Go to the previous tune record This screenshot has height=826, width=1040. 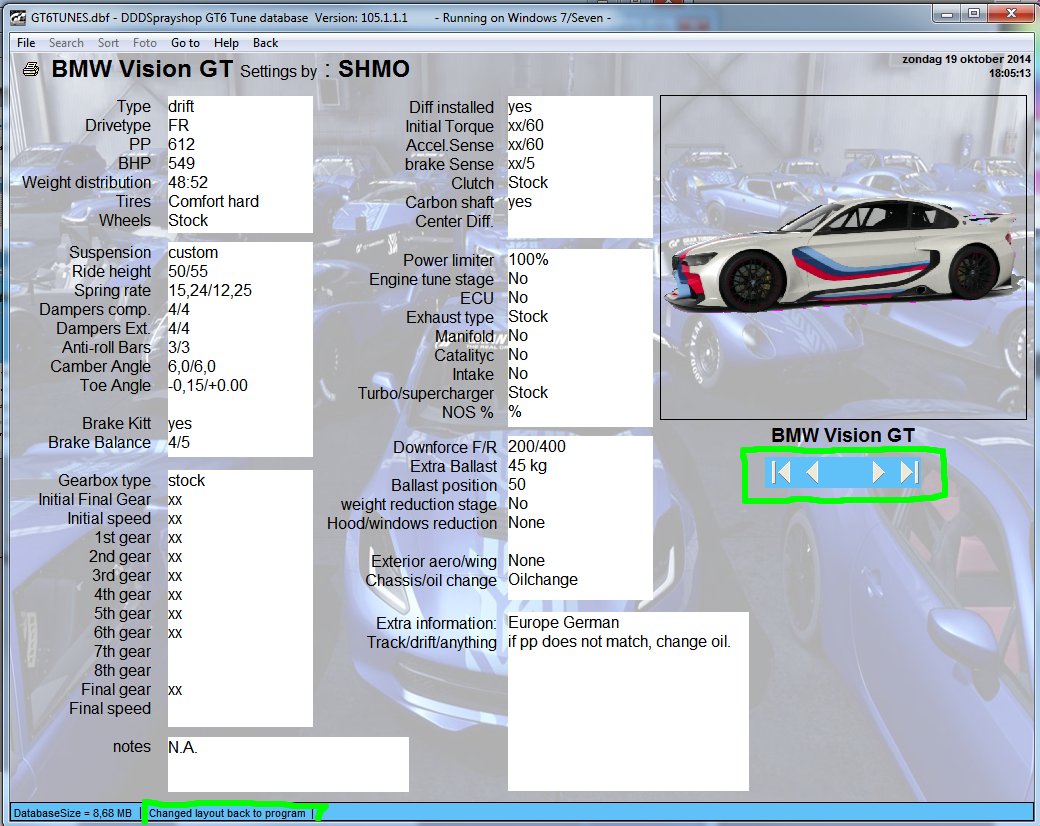(x=812, y=472)
